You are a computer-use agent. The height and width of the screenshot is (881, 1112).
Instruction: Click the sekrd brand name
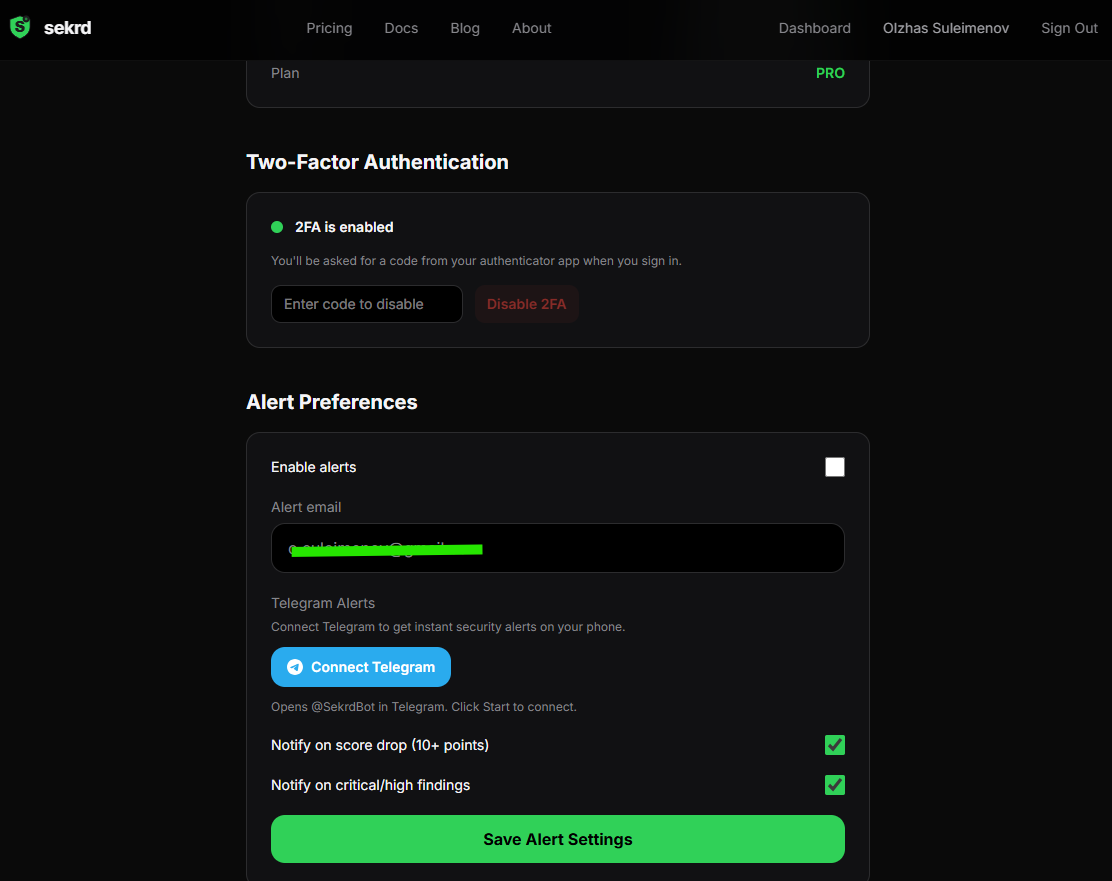click(67, 28)
